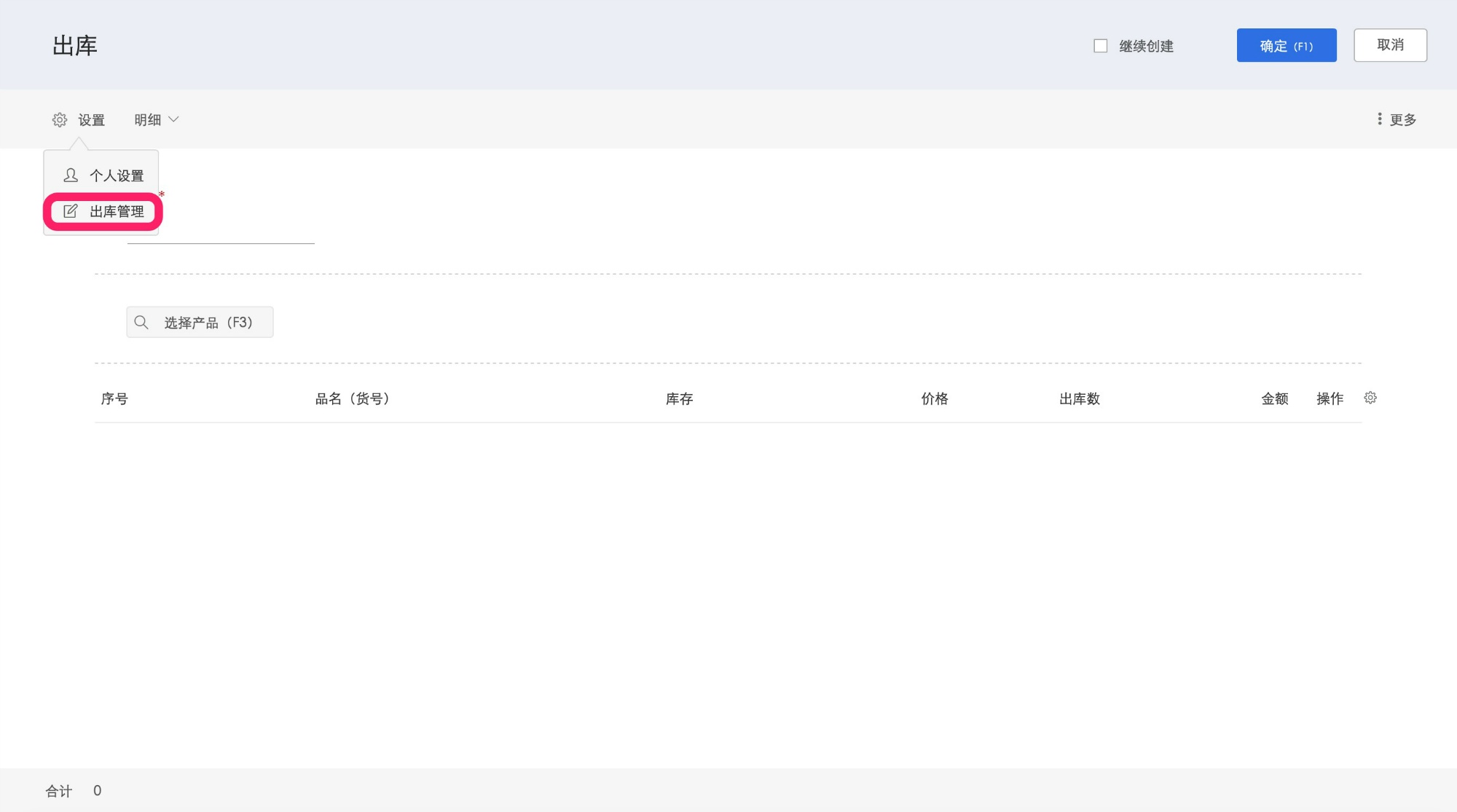
Task: Tick the 继续创建 checkbox
Action: click(1101, 46)
